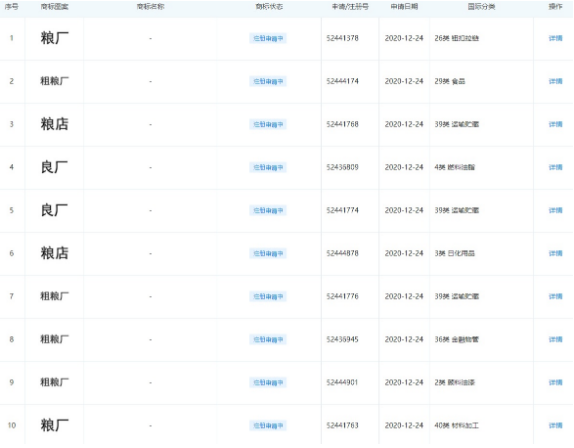Click the 40类 classification cell in row 10
The image size is (574, 448).
[x=456, y=425]
